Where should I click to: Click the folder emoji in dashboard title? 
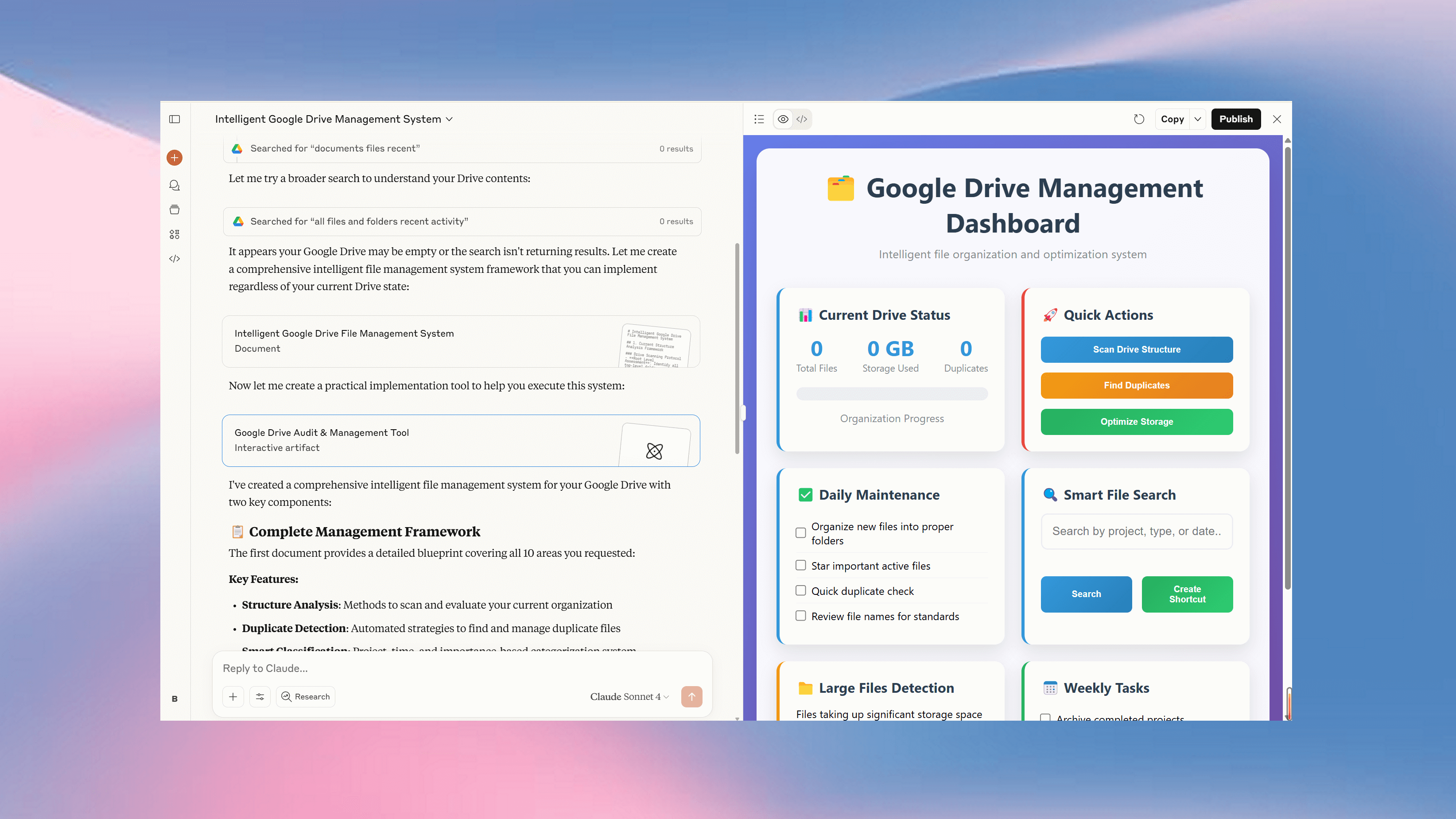point(840,188)
